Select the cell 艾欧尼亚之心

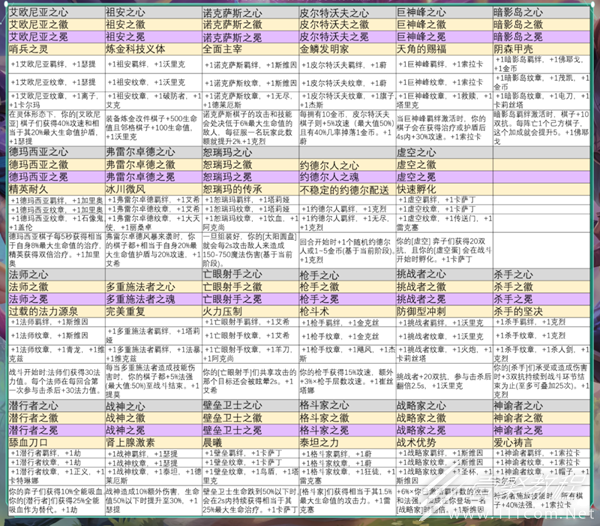coord(57,13)
